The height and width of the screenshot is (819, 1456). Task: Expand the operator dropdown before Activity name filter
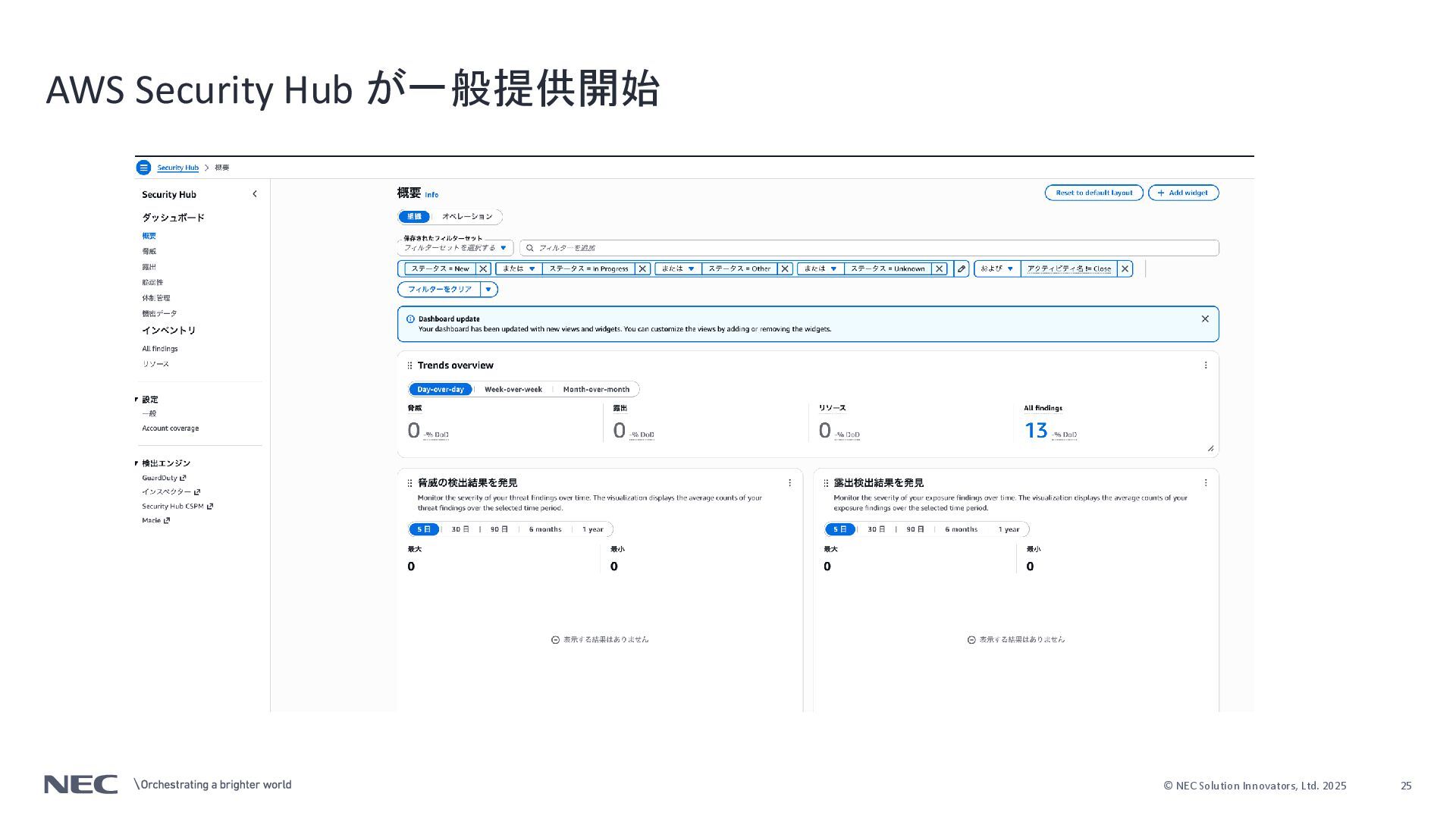click(x=997, y=268)
